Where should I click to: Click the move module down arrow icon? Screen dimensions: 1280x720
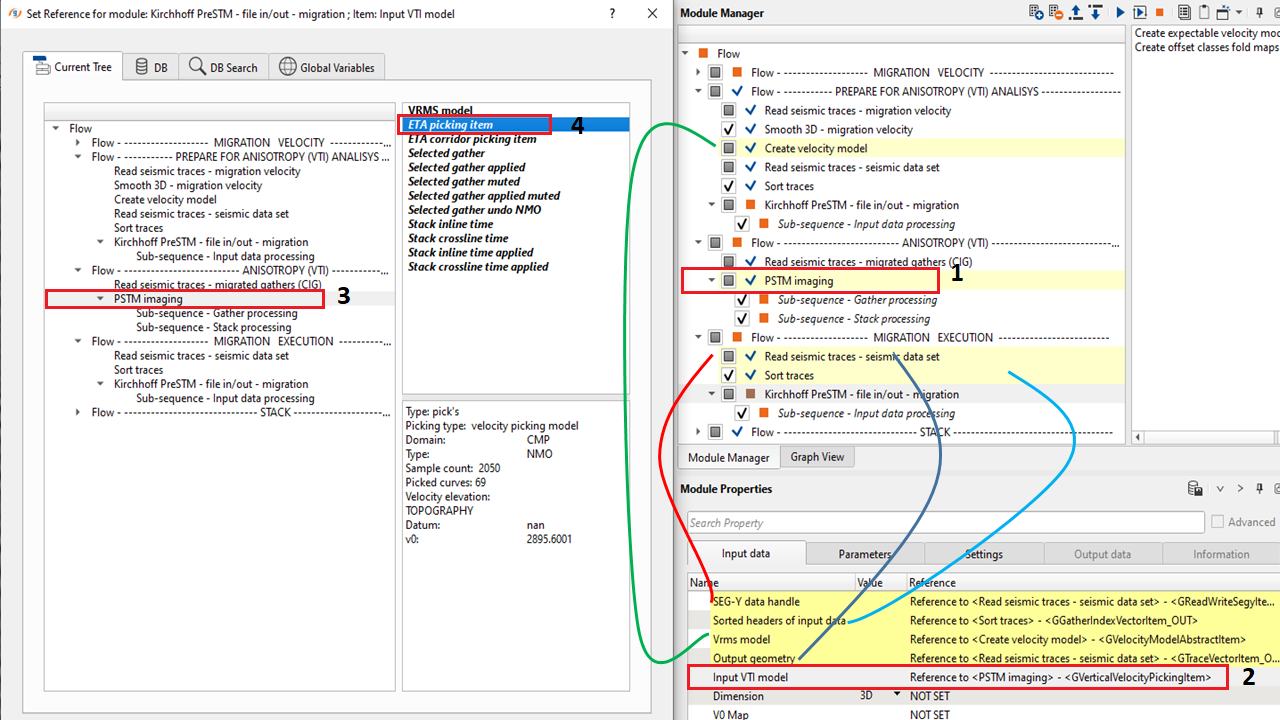pyautogui.click(x=1095, y=13)
